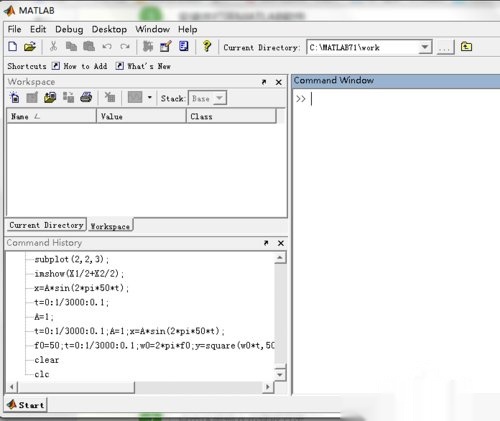Open the GUIDE icon in the toolbar

tap(166, 47)
